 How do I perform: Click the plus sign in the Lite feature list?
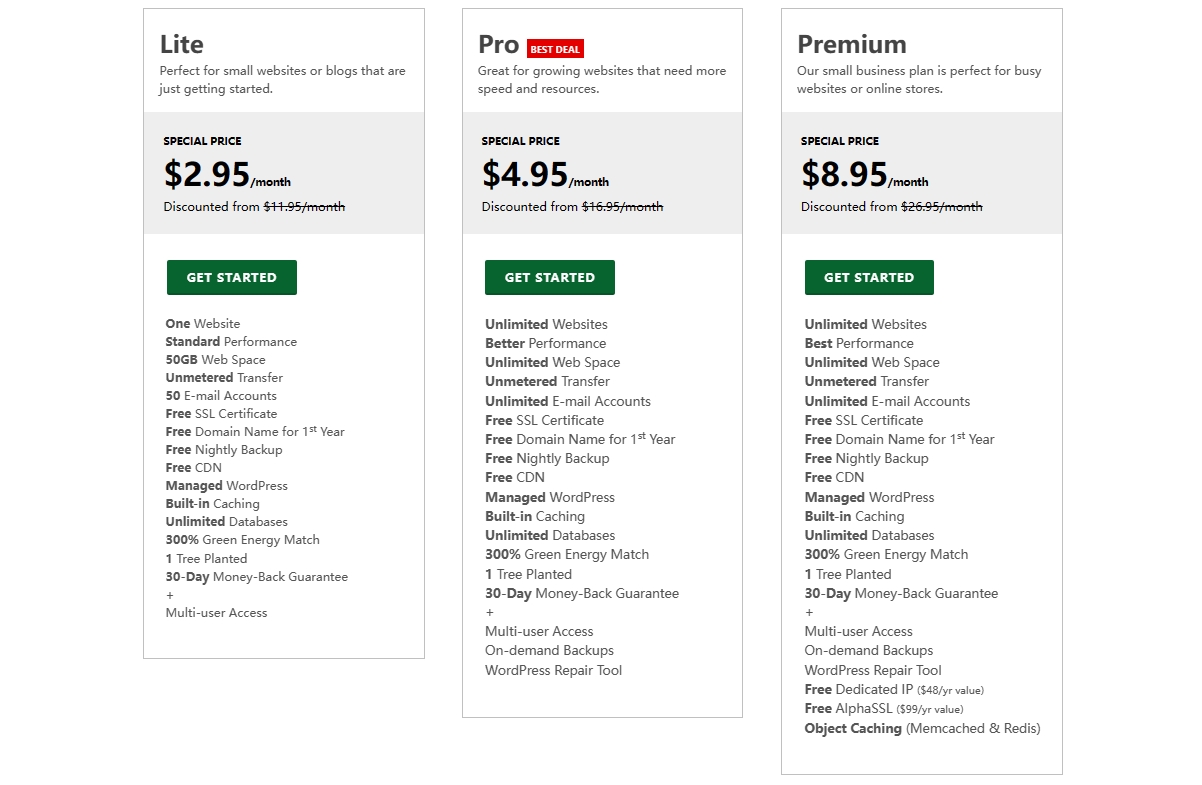(x=170, y=594)
